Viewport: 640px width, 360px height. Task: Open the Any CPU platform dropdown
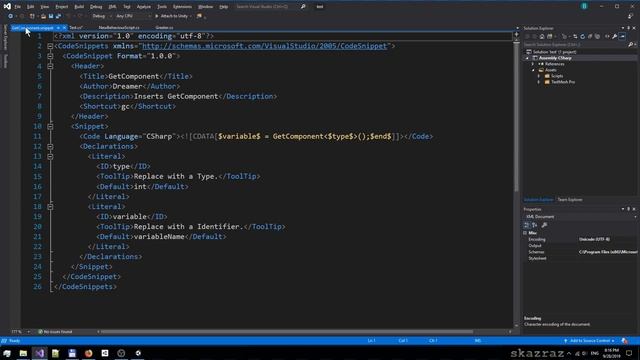pyautogui.click(x=133, y=16)
